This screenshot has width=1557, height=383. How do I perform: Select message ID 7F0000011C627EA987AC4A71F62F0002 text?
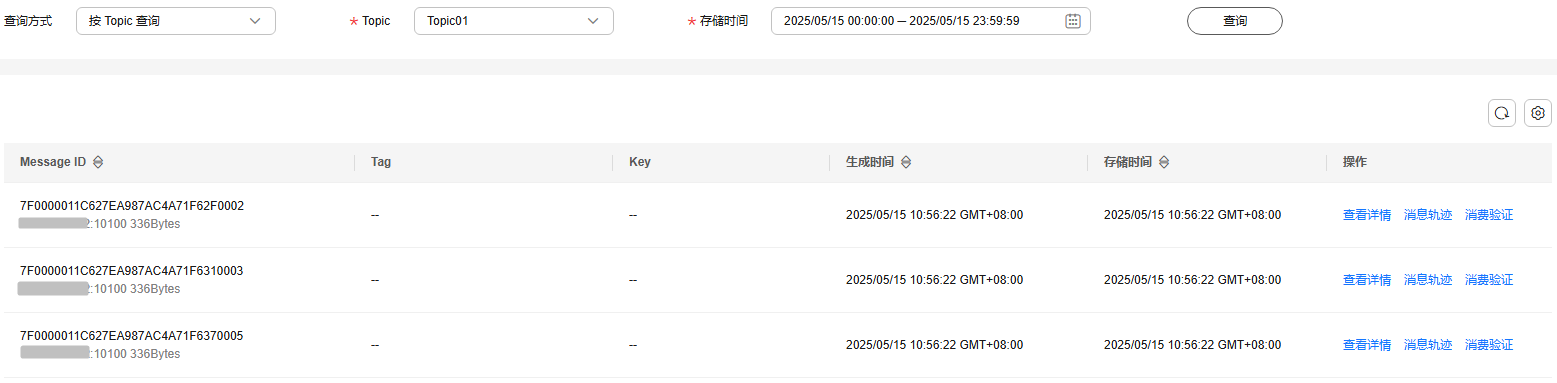coord(132,206)
